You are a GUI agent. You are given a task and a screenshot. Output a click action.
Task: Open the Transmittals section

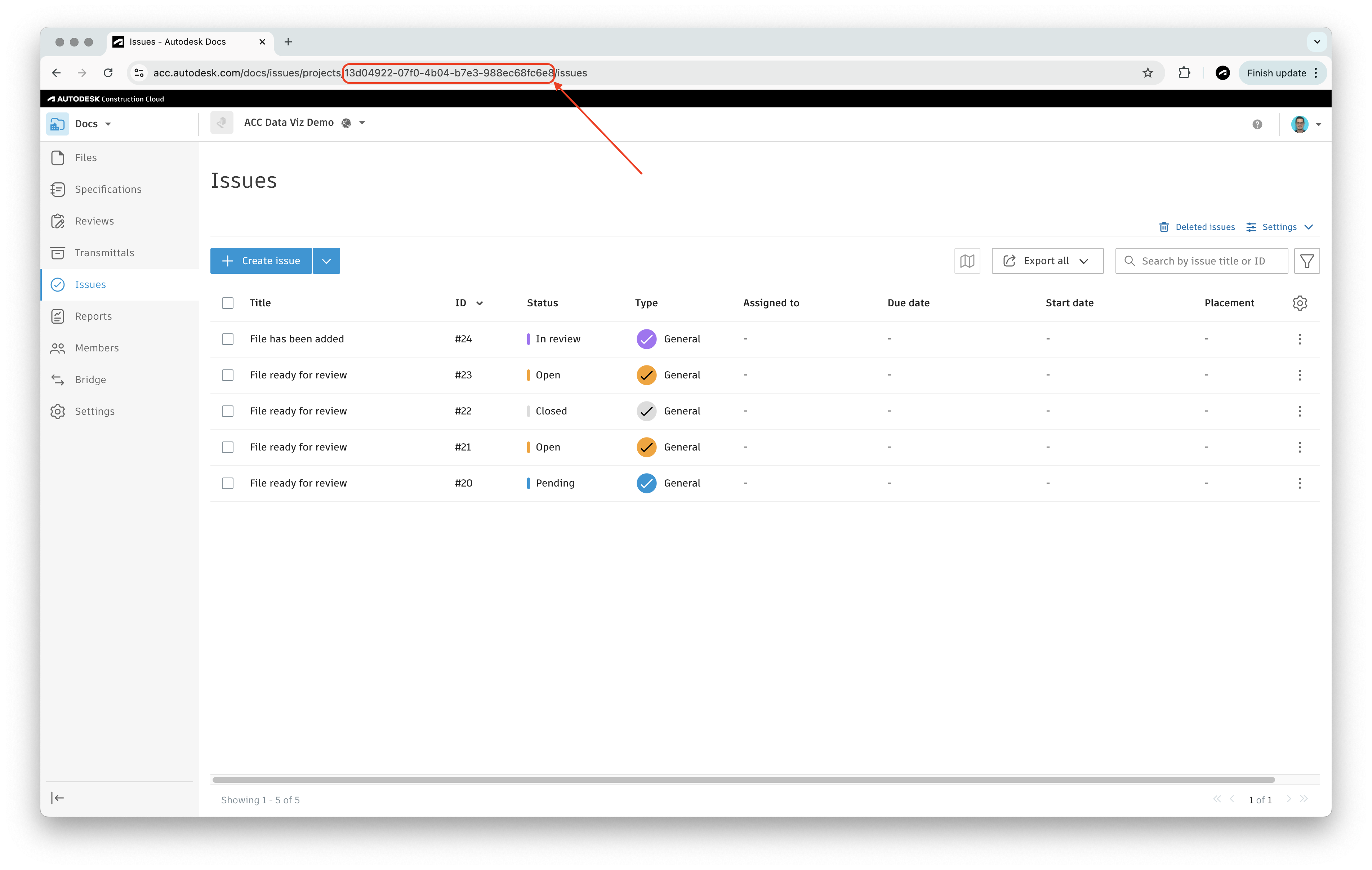[x=104, y=253]
